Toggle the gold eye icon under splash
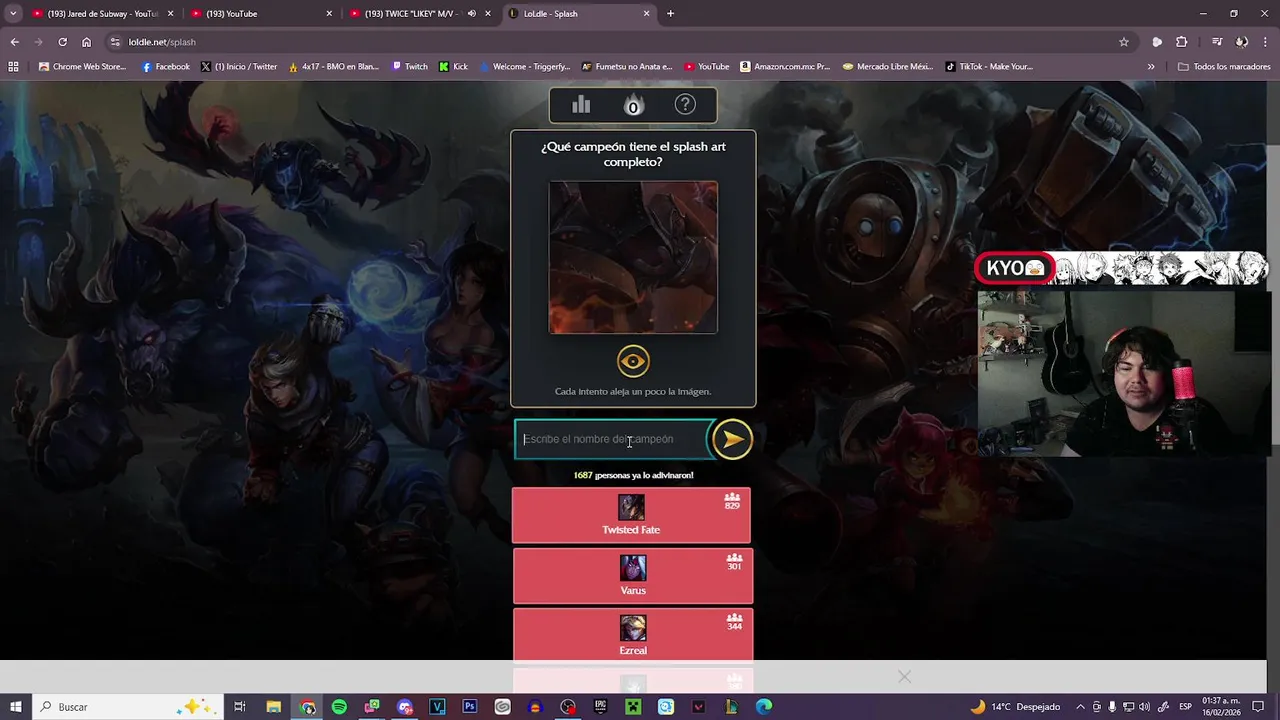The image size is (1280, 720). [633, 361]
